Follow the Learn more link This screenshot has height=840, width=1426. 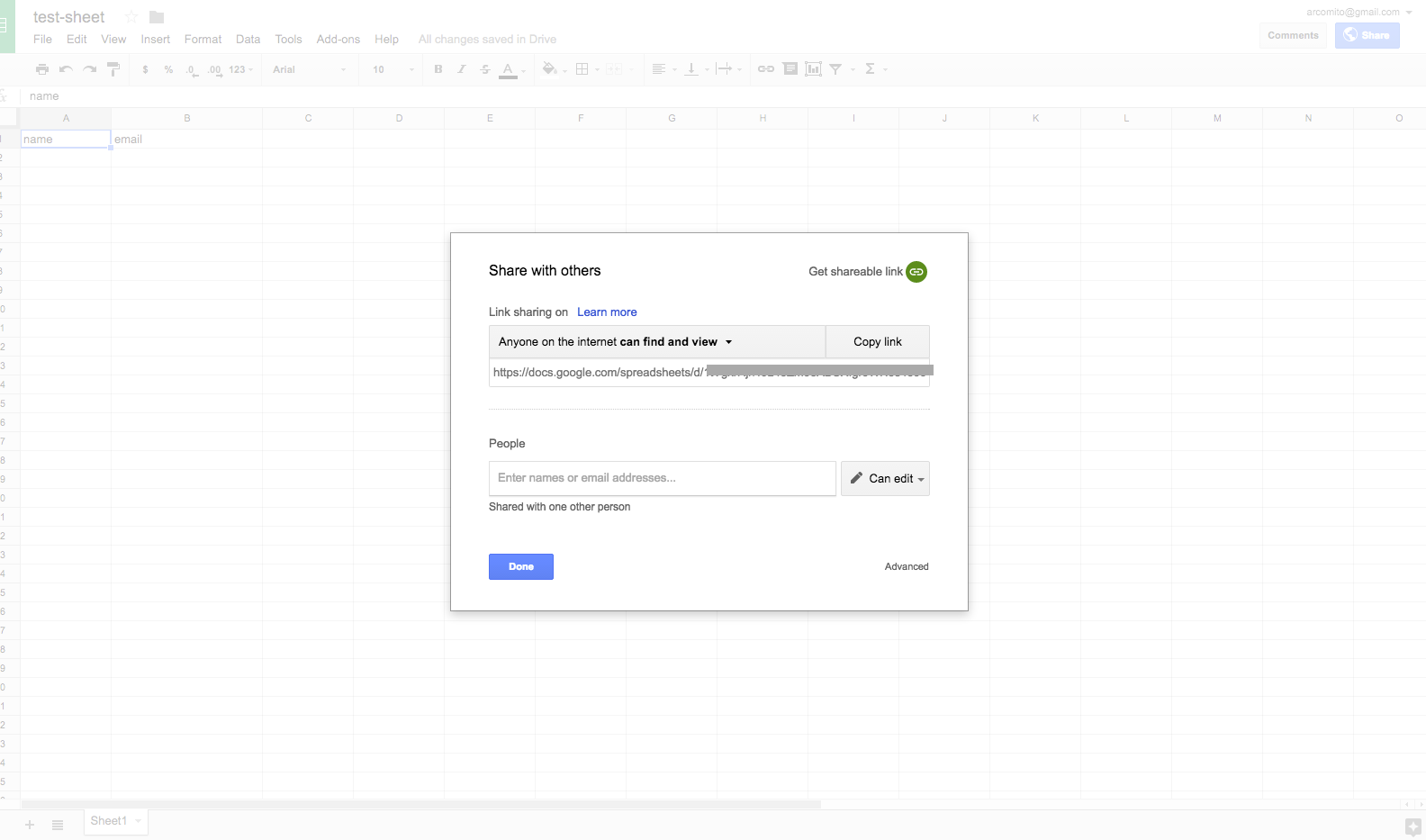tap(607, 312)
